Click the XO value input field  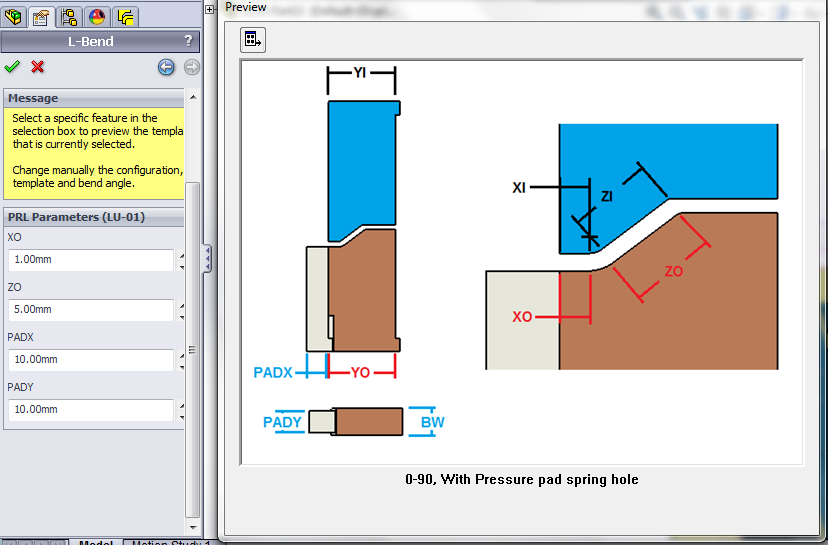point(90,260)
